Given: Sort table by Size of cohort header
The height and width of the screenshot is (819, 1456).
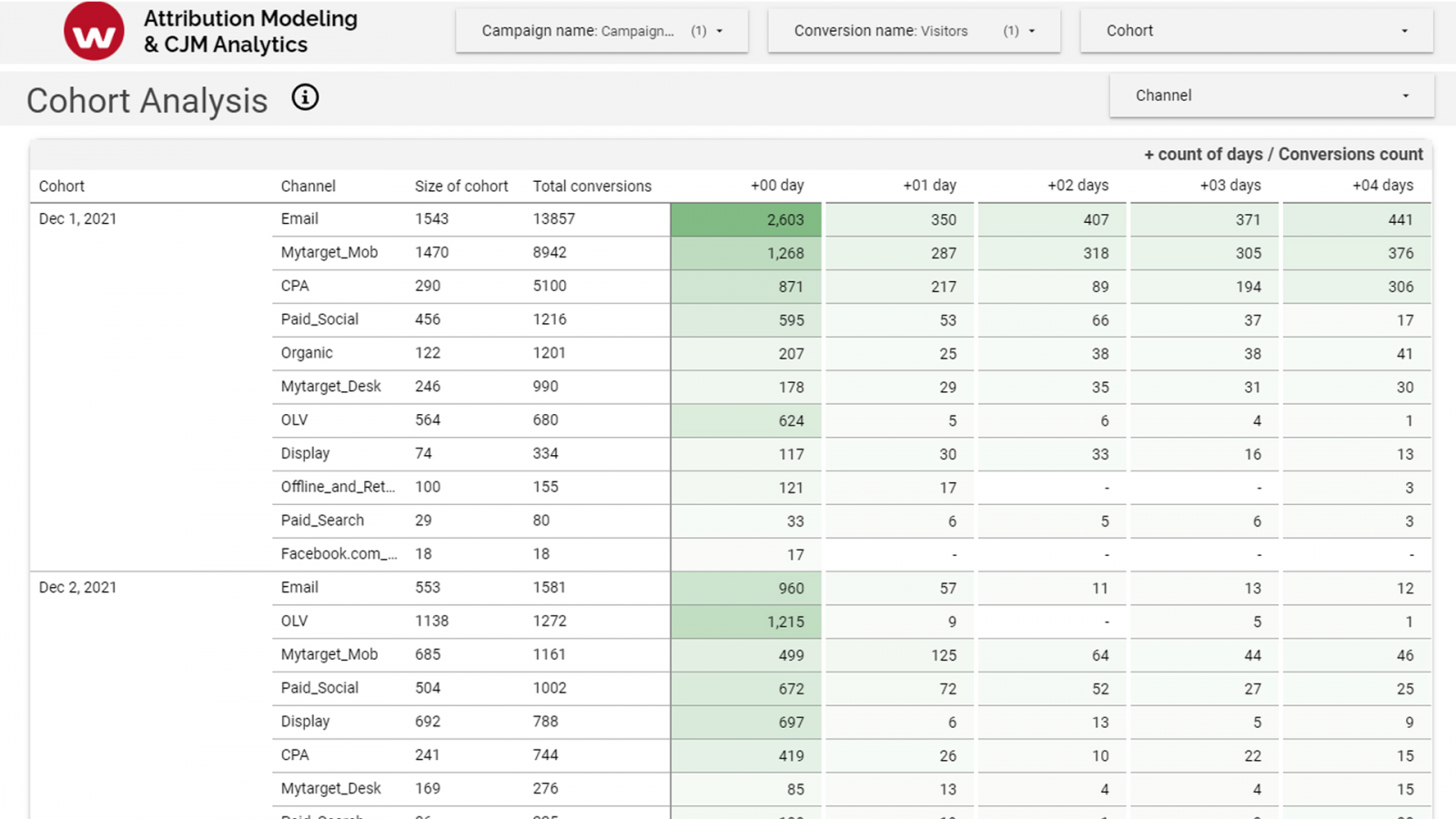Looking at the screenshot, I should [461, 187].
